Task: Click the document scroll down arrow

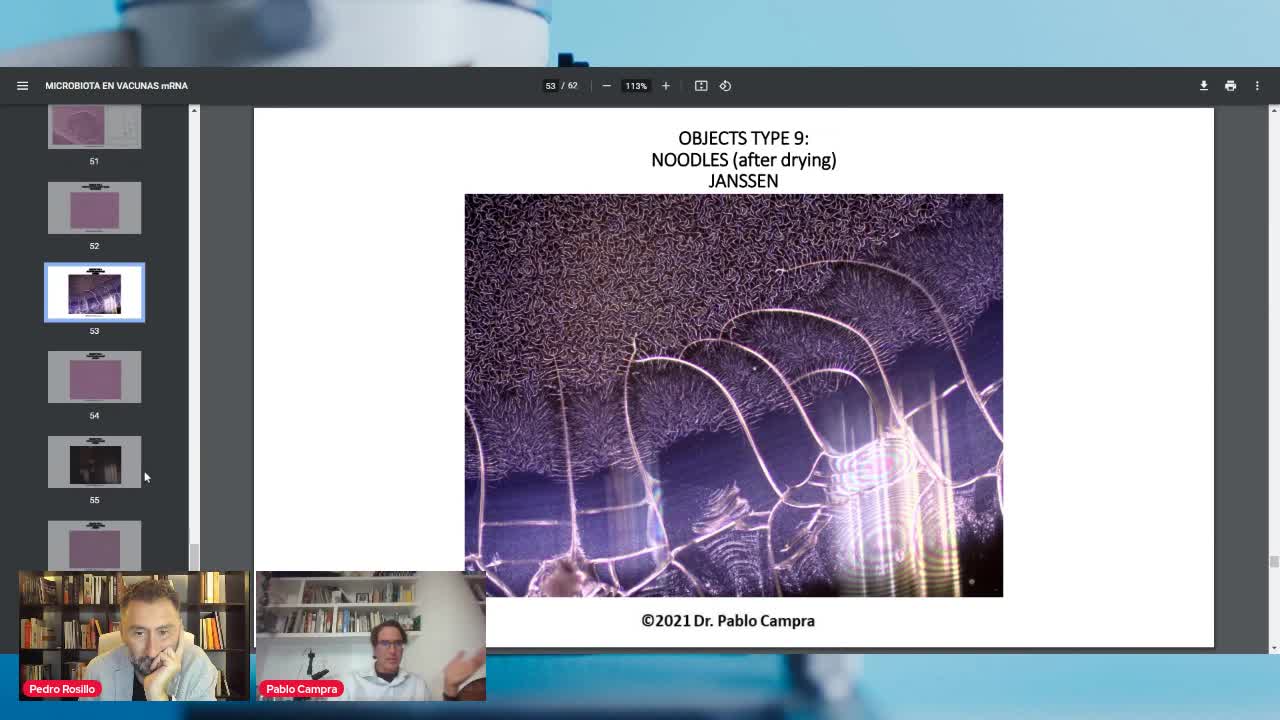Action: (x=1273, y=647)
